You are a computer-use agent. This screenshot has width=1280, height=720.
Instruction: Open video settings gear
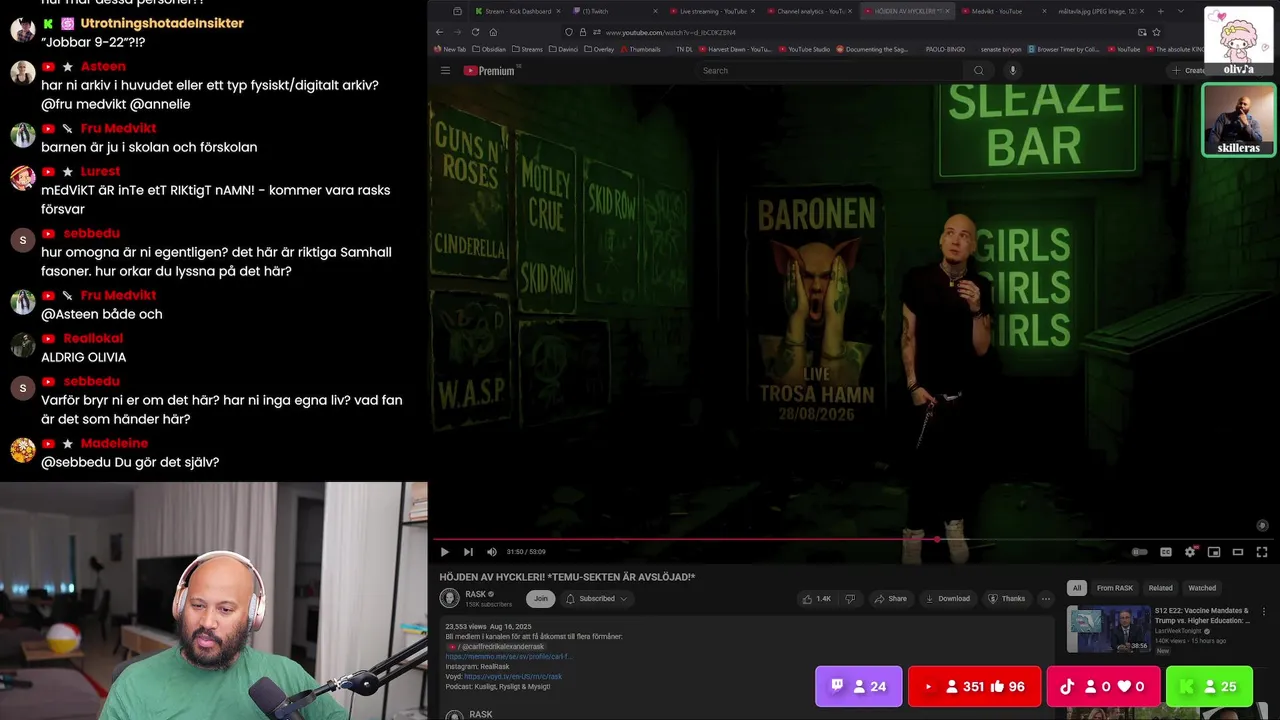point(1190,552)
